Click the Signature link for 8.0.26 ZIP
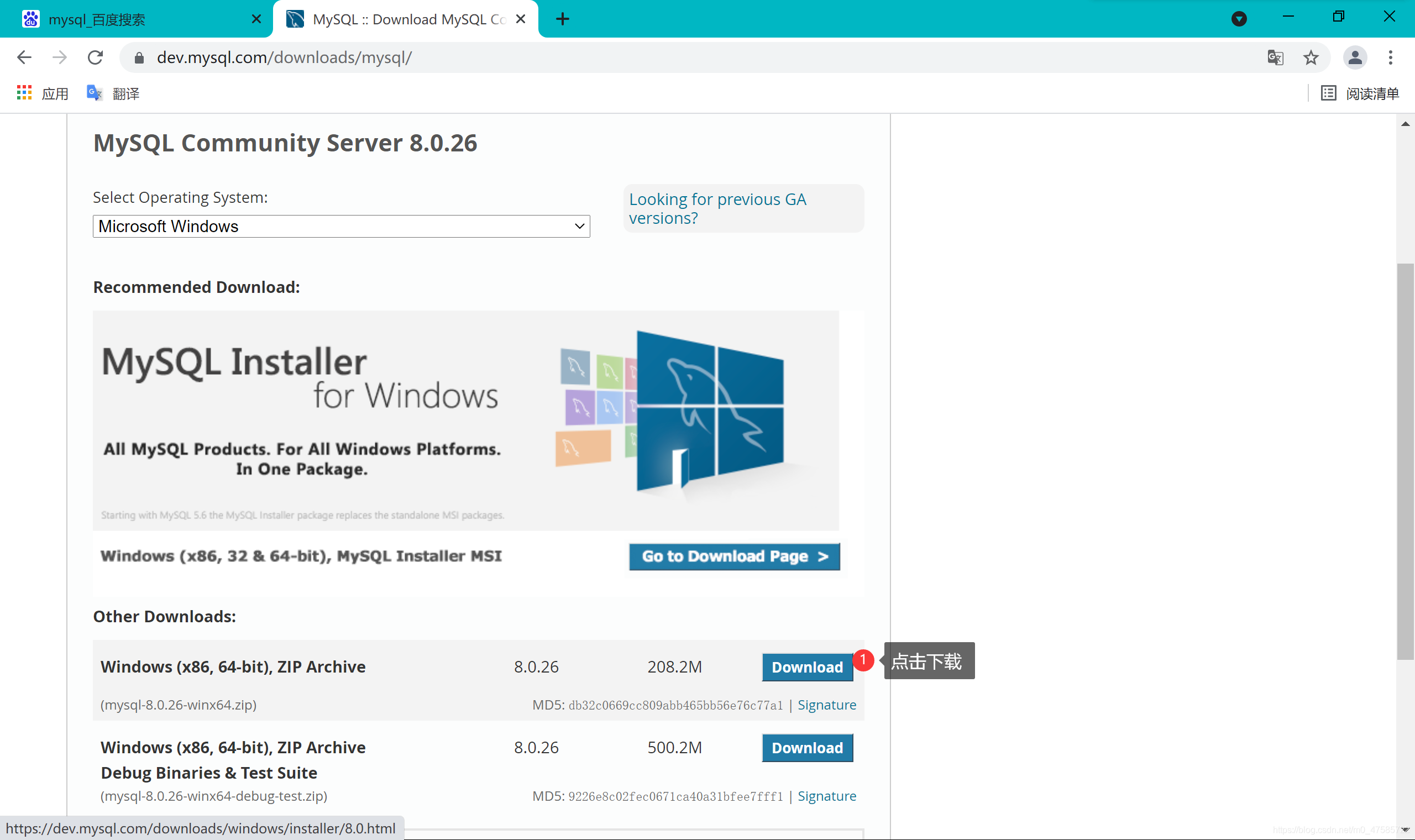This screenshot has height=840, width=1415. 826,705
